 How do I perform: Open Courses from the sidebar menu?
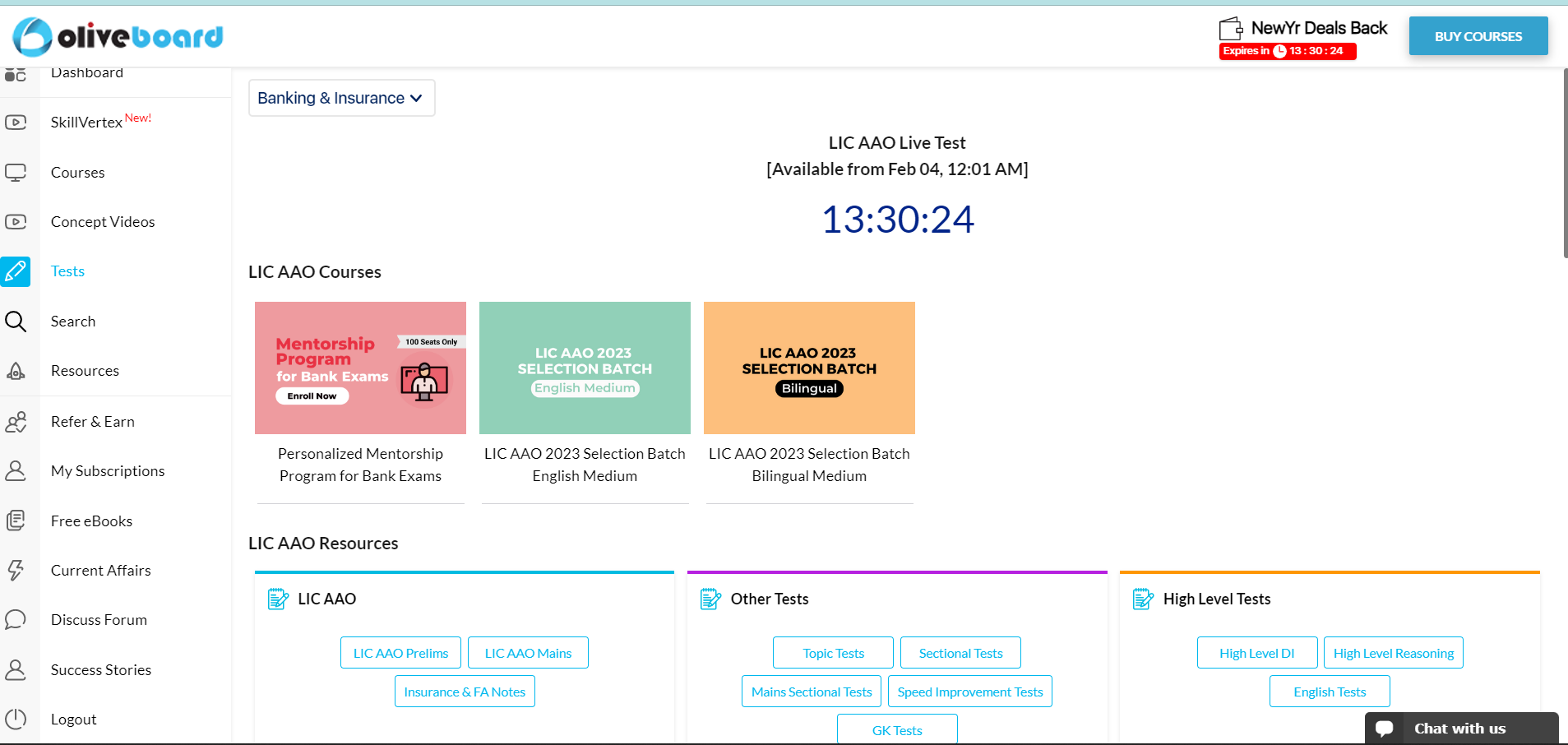point(77,172)
